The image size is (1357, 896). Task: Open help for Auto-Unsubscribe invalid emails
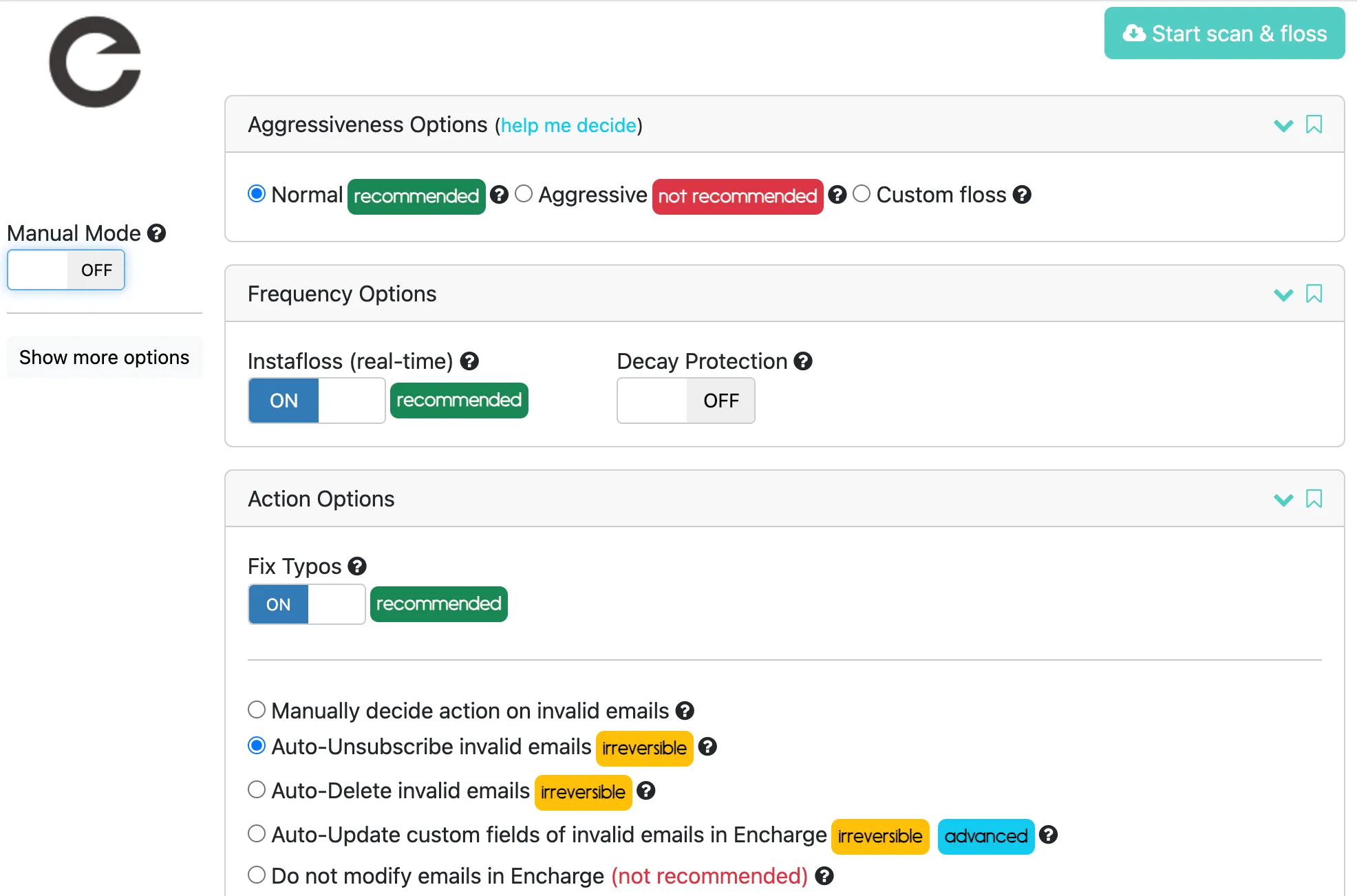click(707, 747)
